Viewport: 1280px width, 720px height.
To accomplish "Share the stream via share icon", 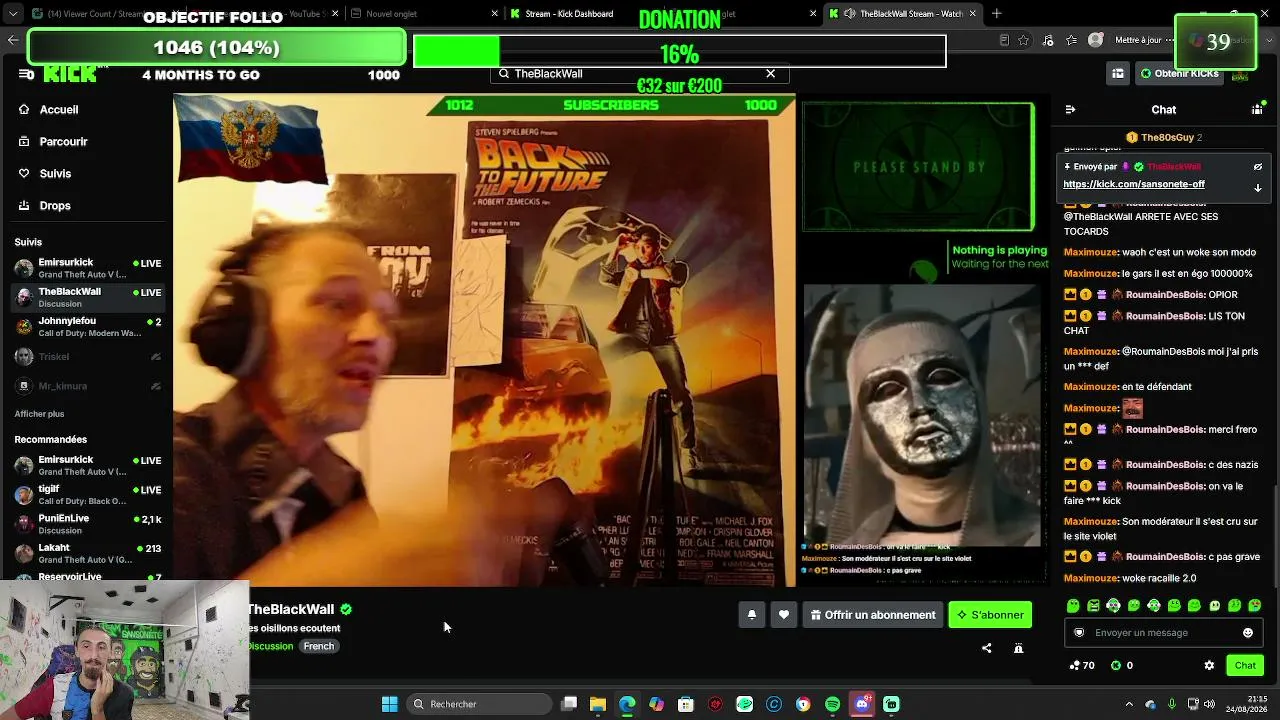I will pos(987,648).
